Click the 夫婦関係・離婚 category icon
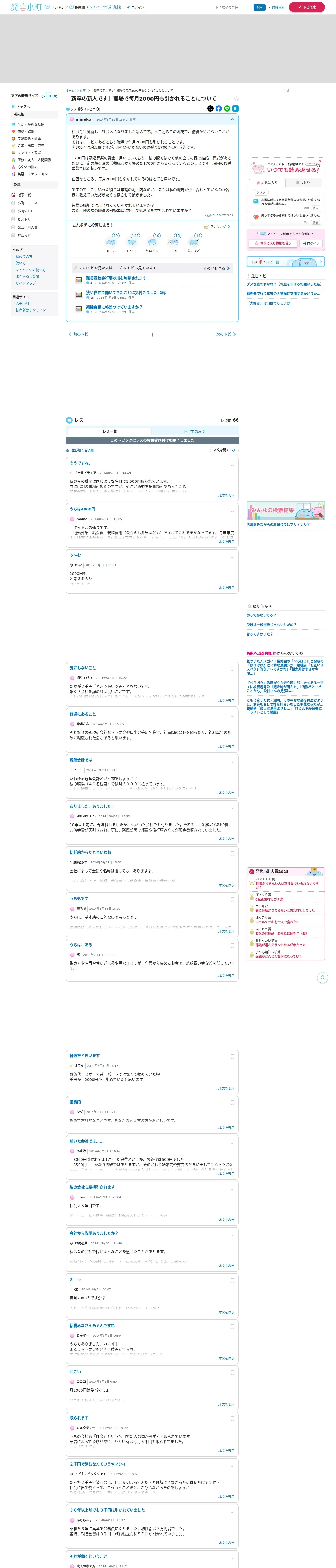336x1568 pixels. coord(13,138)
